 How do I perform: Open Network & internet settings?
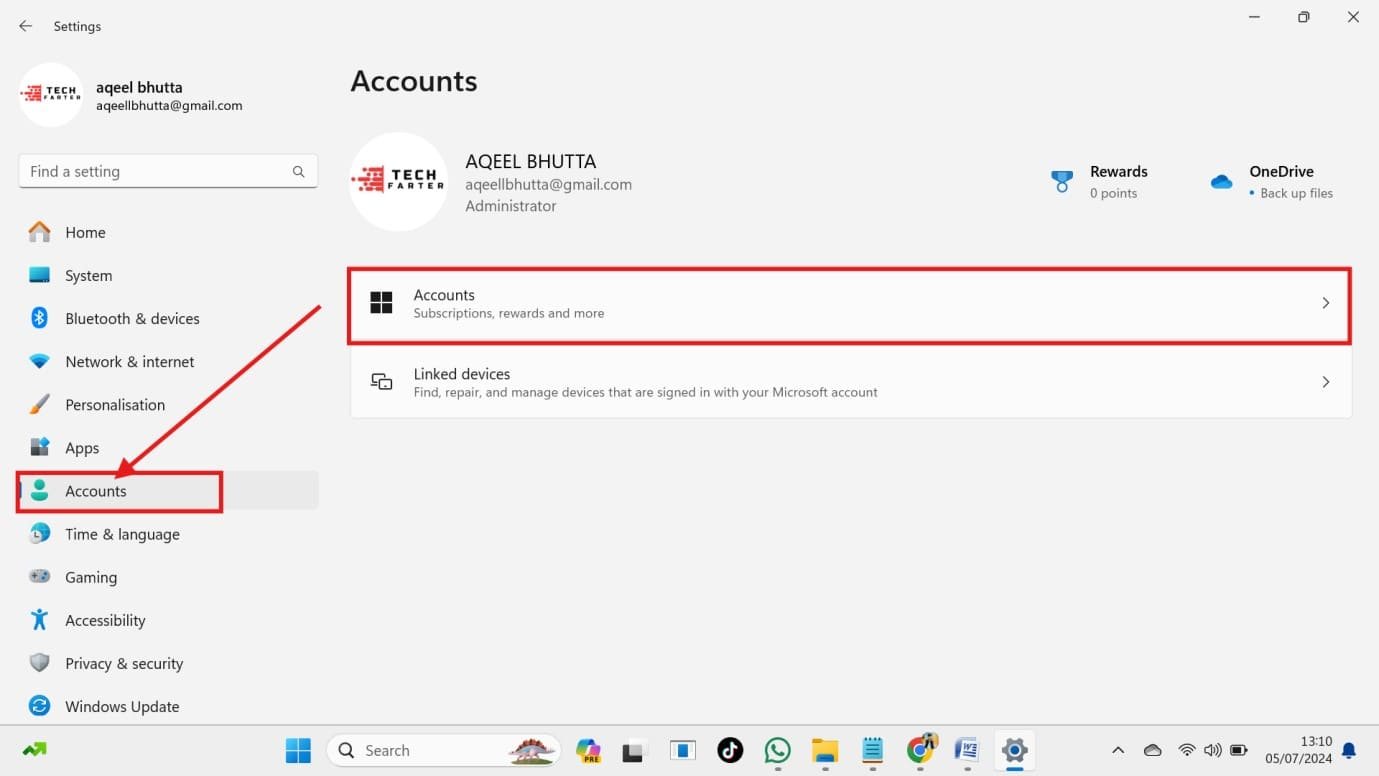pos(129,362)
